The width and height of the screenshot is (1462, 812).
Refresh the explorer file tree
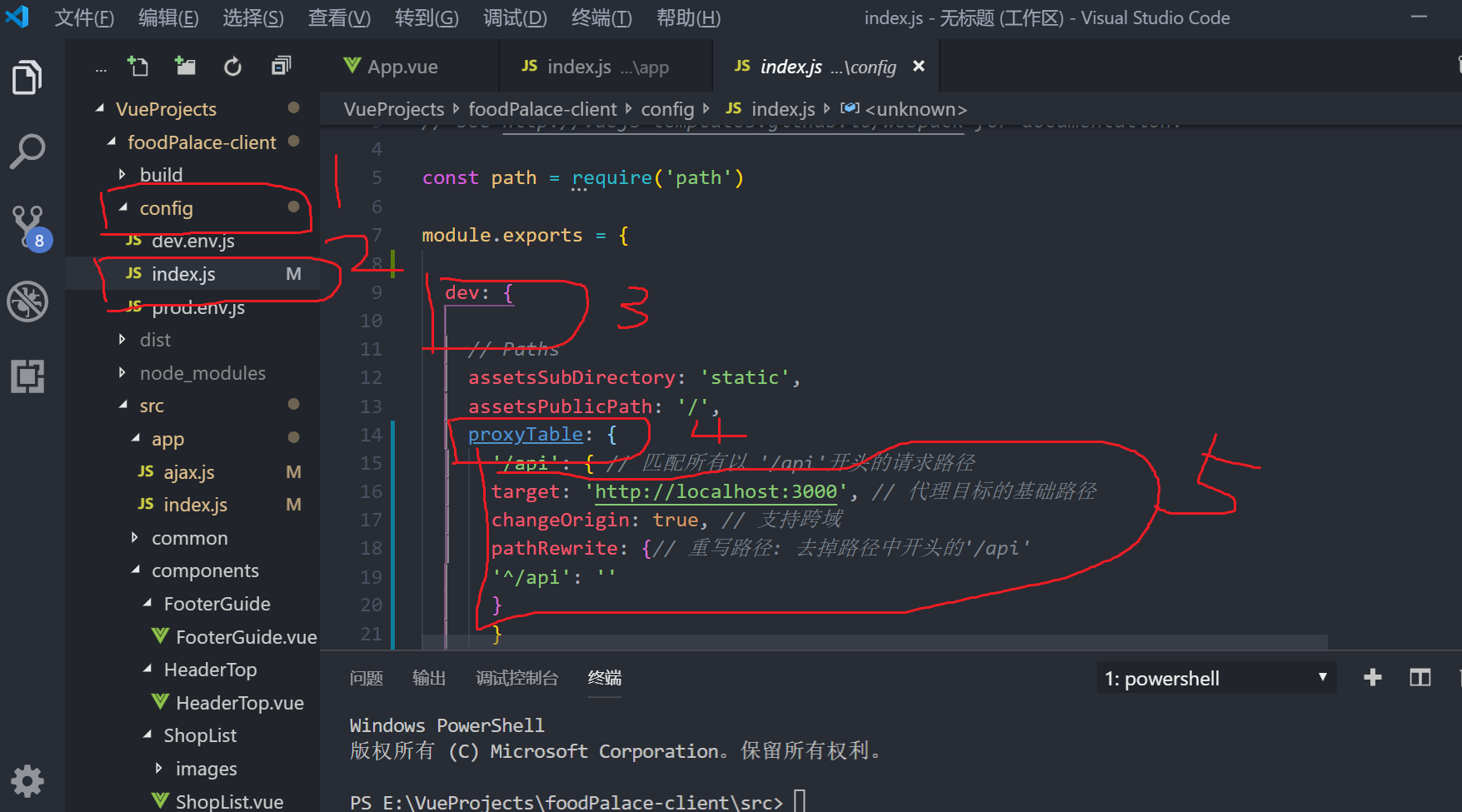(x=232, y=66)
